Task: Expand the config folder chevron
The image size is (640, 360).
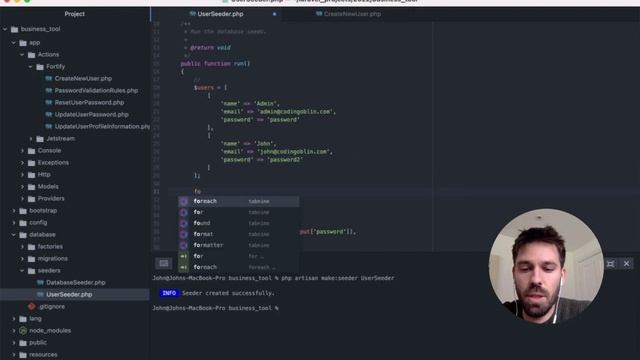Action: 13,222
